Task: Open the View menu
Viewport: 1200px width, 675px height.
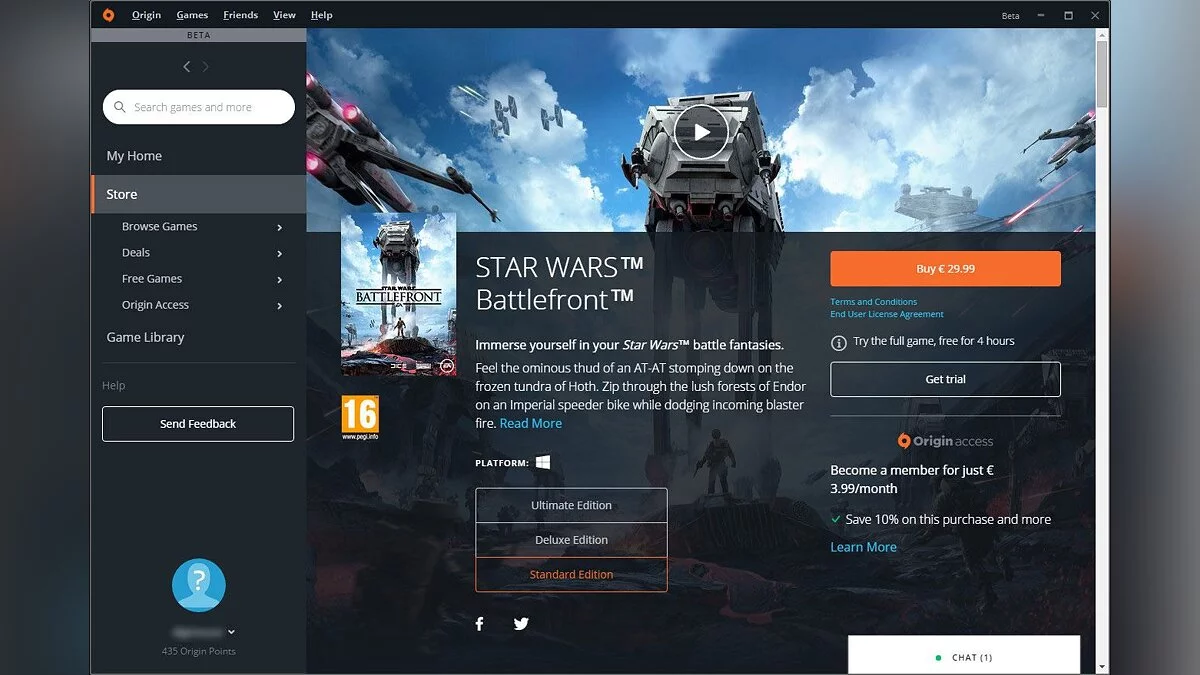Action: tap(284, 15)
